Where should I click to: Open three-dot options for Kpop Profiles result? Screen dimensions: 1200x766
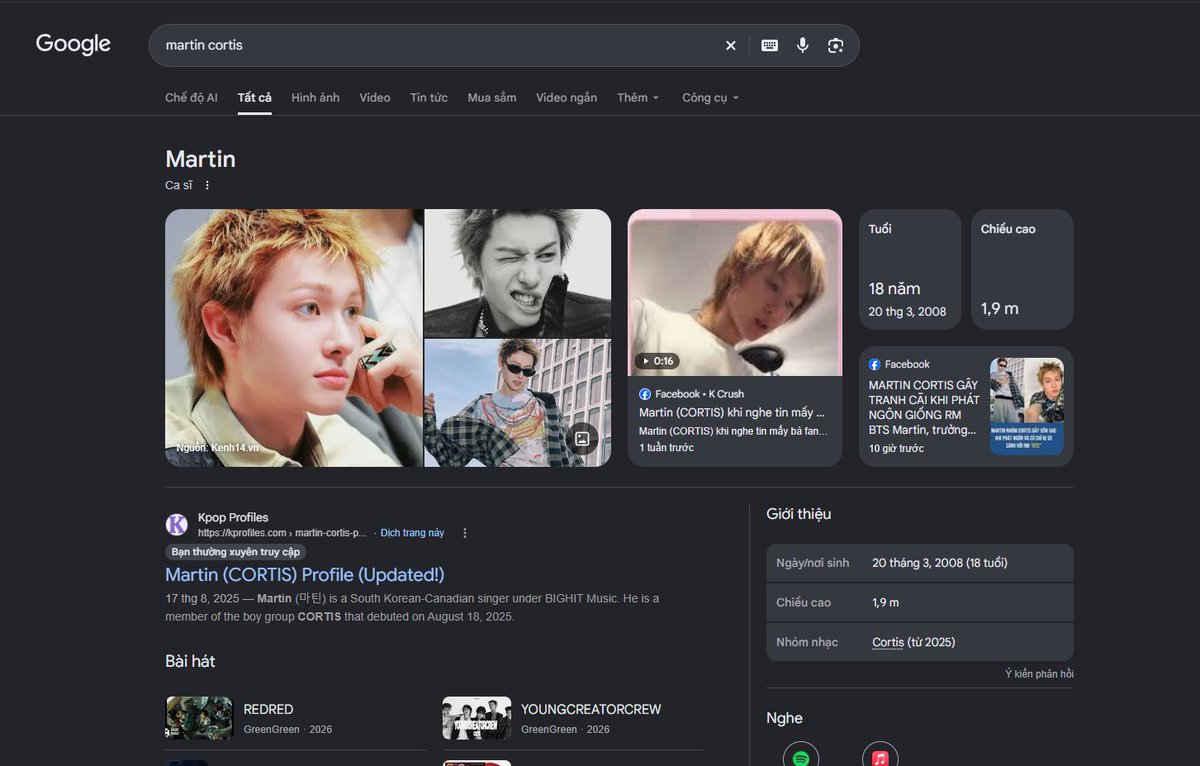point(465,533)
